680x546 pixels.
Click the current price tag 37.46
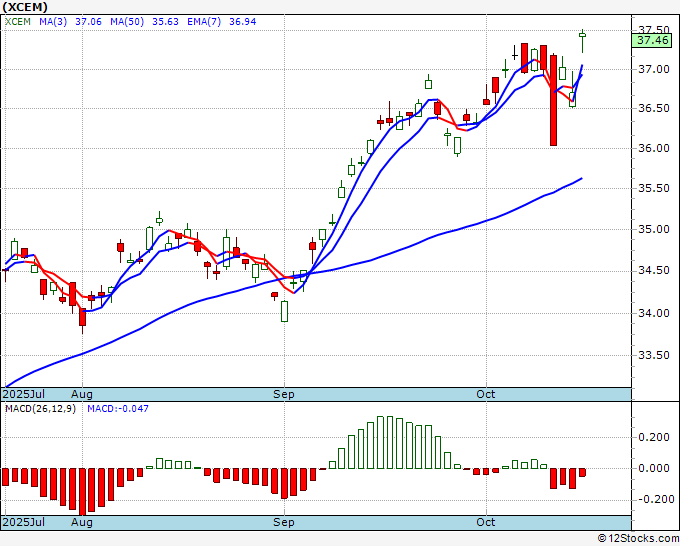(x=652, y=41)
